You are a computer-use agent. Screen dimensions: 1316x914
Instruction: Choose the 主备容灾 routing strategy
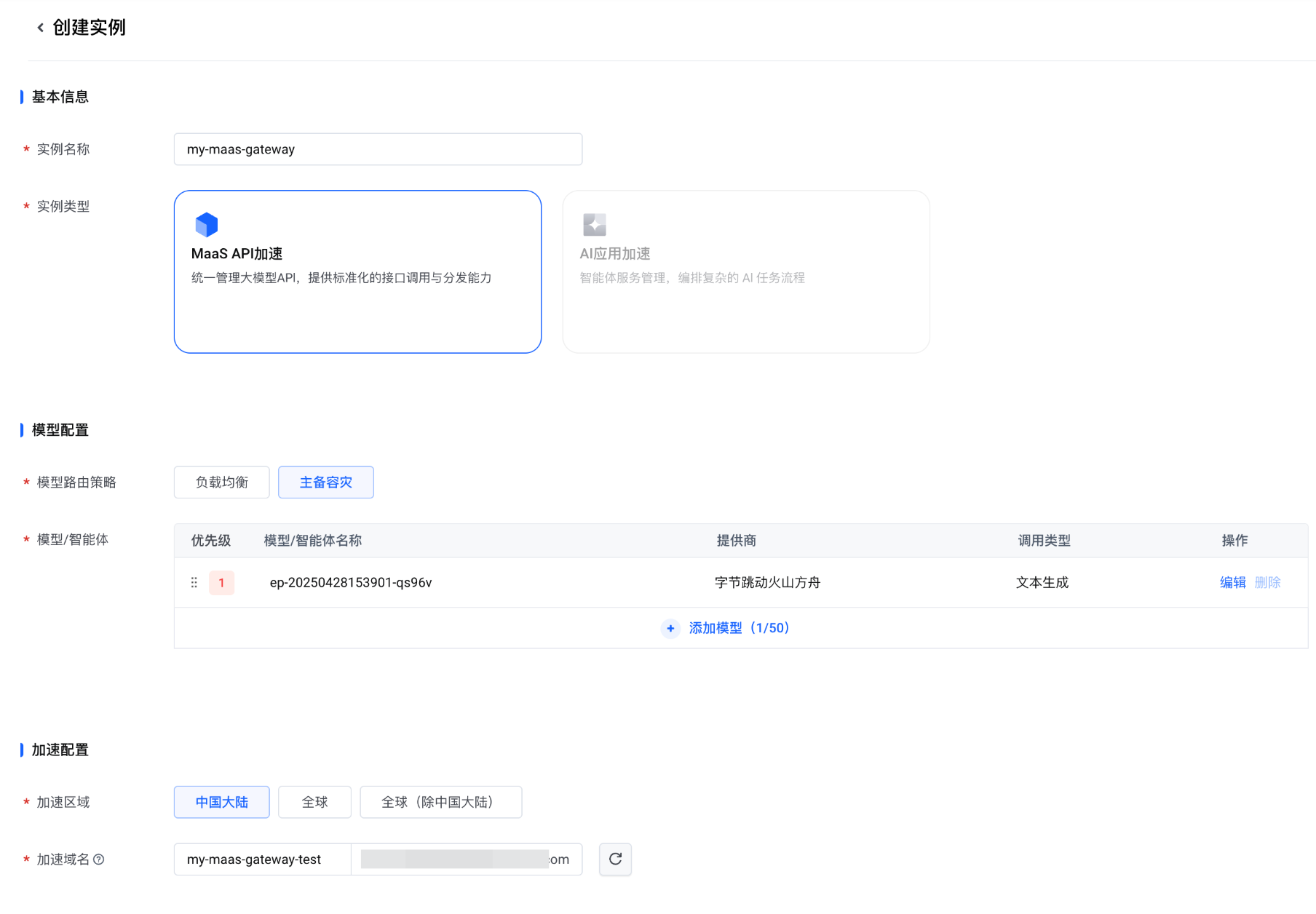pos(326,482)
